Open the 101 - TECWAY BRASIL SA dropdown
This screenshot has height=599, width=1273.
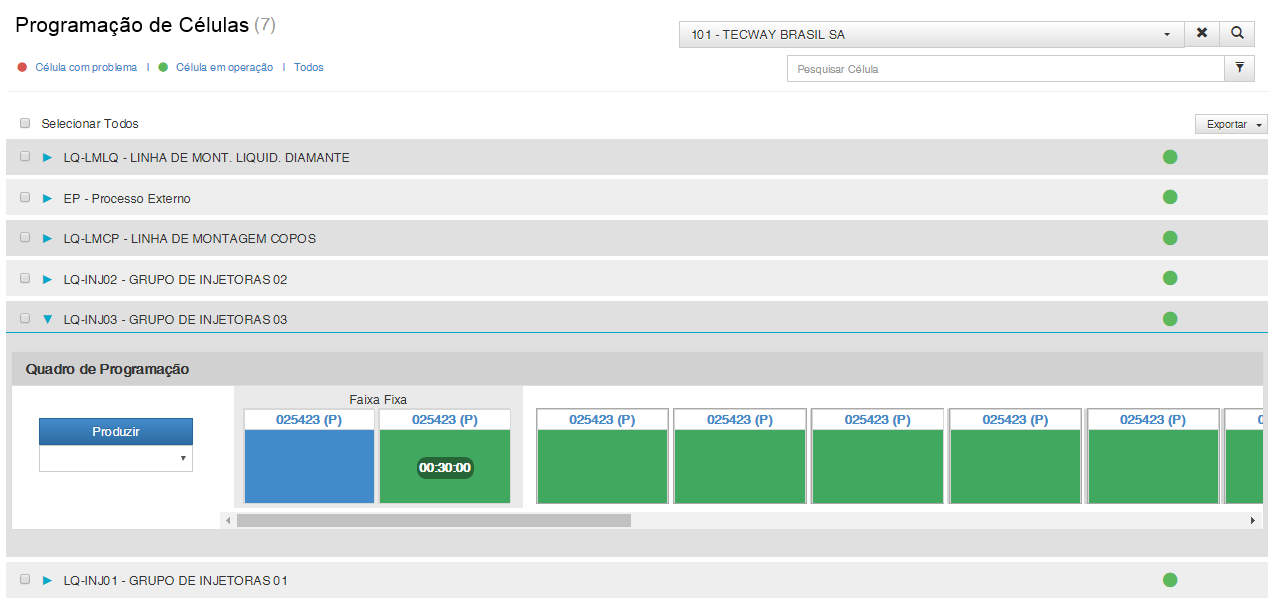coord(931,34)
